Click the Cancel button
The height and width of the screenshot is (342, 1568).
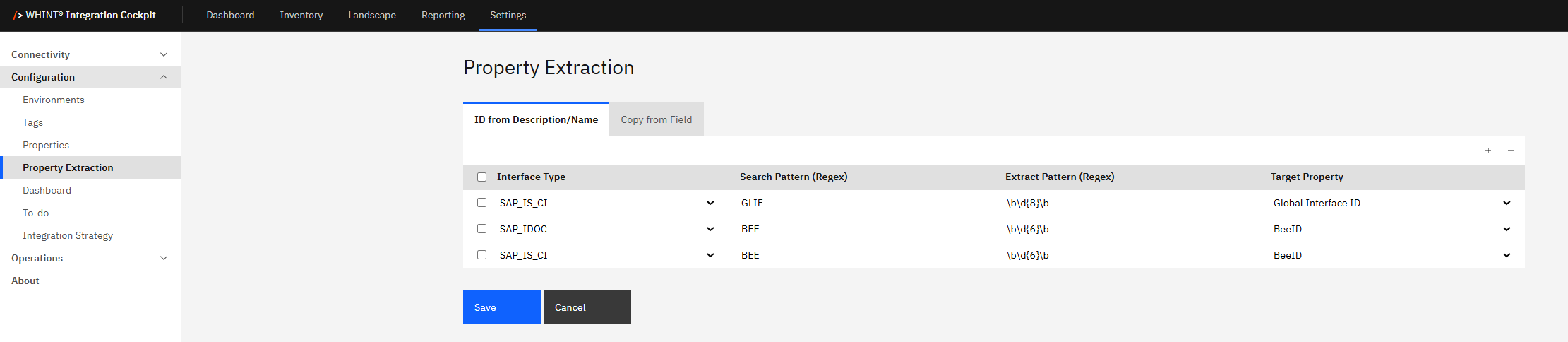(x=587, y=307)
